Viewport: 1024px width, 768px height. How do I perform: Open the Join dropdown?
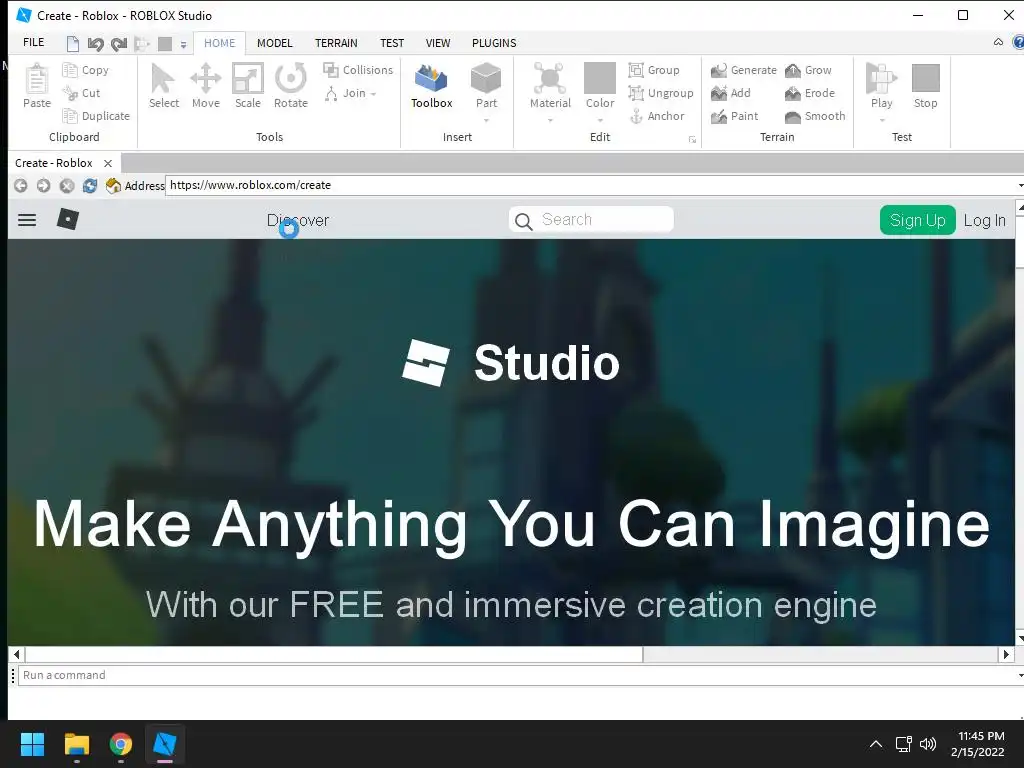[x=351, y=93]
